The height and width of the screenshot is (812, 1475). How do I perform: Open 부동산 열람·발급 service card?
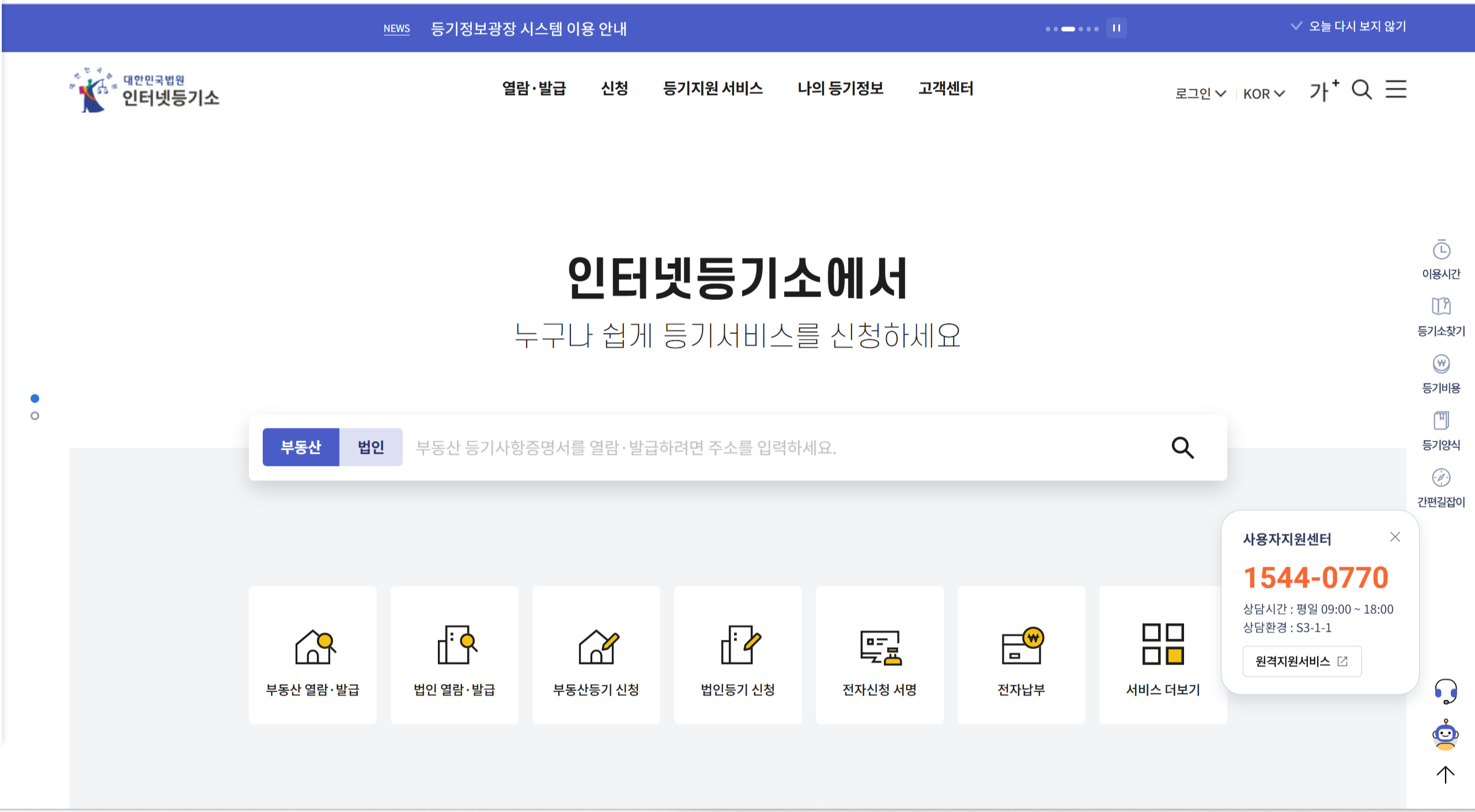(x=313, y=655)
